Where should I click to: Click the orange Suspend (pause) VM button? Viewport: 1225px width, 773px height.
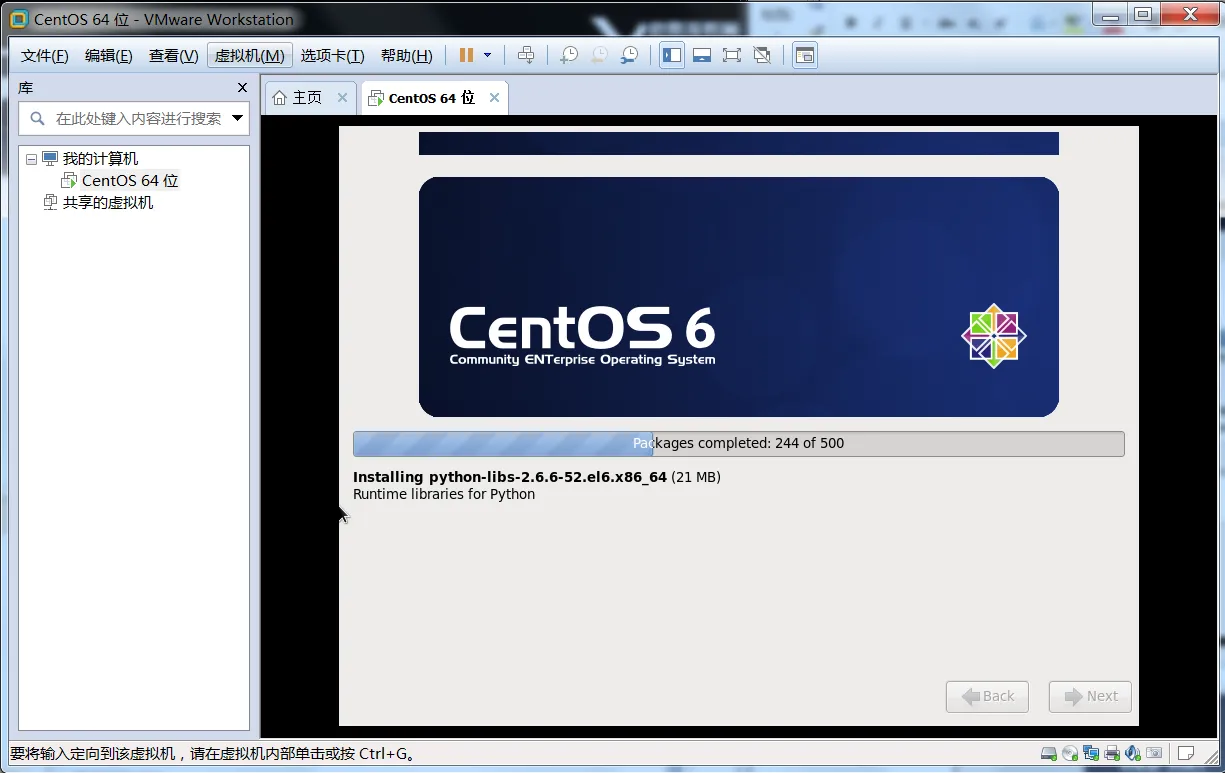coord(466,55)
